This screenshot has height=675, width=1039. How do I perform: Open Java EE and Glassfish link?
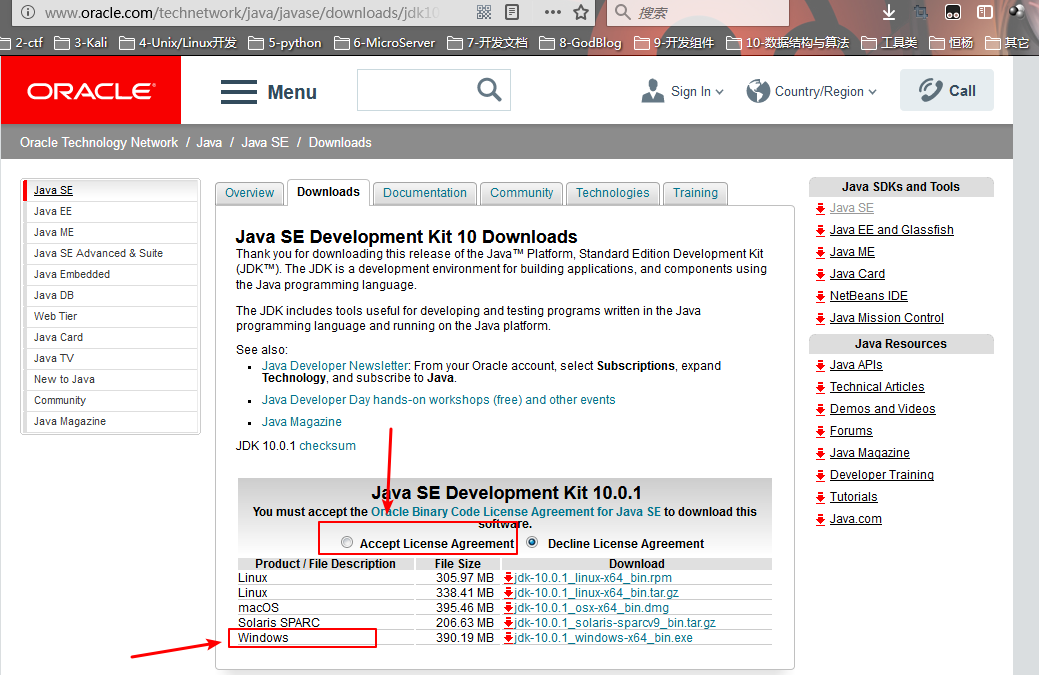point(891,230)
